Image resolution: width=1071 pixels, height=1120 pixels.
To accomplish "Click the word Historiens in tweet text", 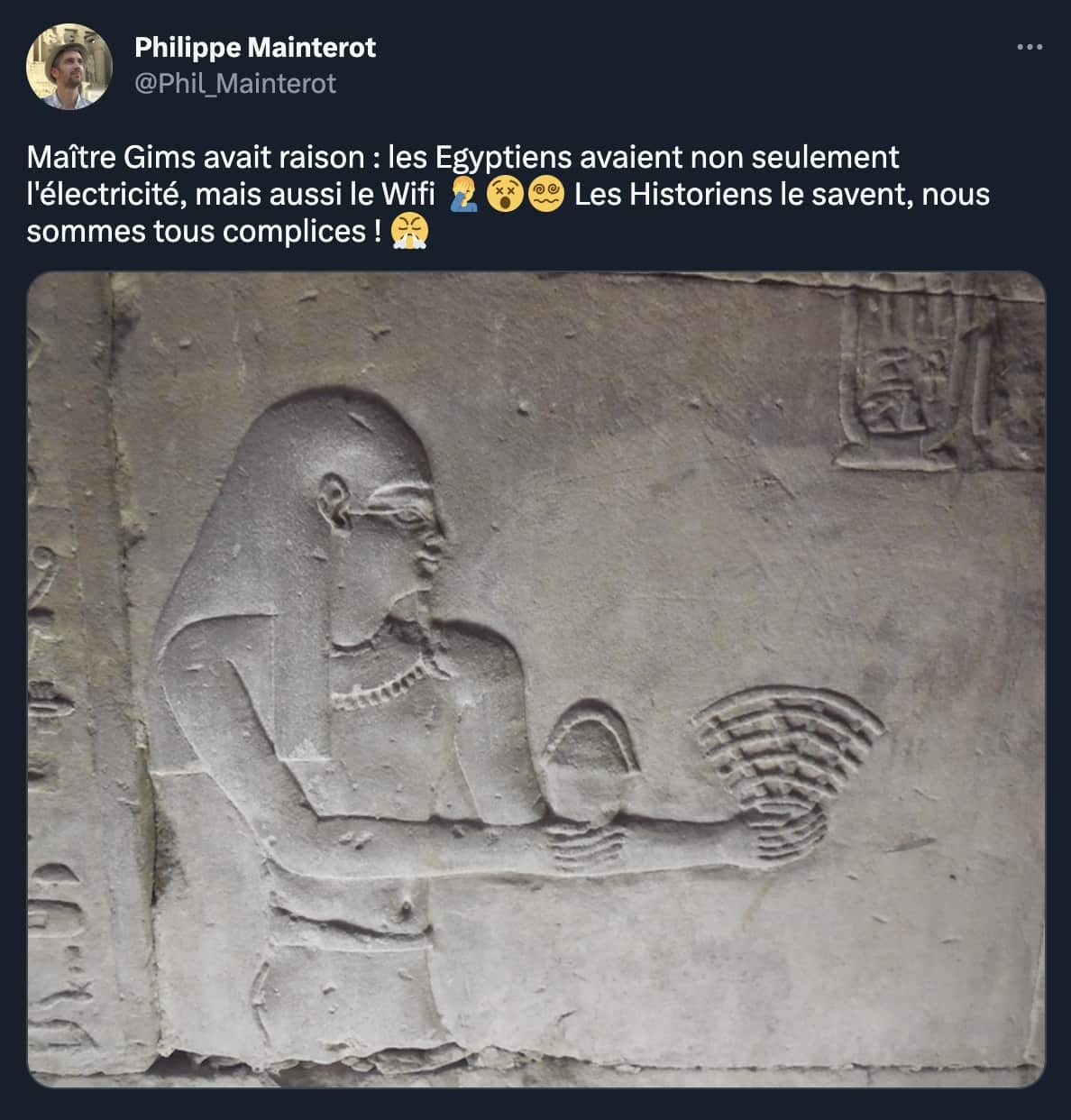I will [x=700, y=194].
